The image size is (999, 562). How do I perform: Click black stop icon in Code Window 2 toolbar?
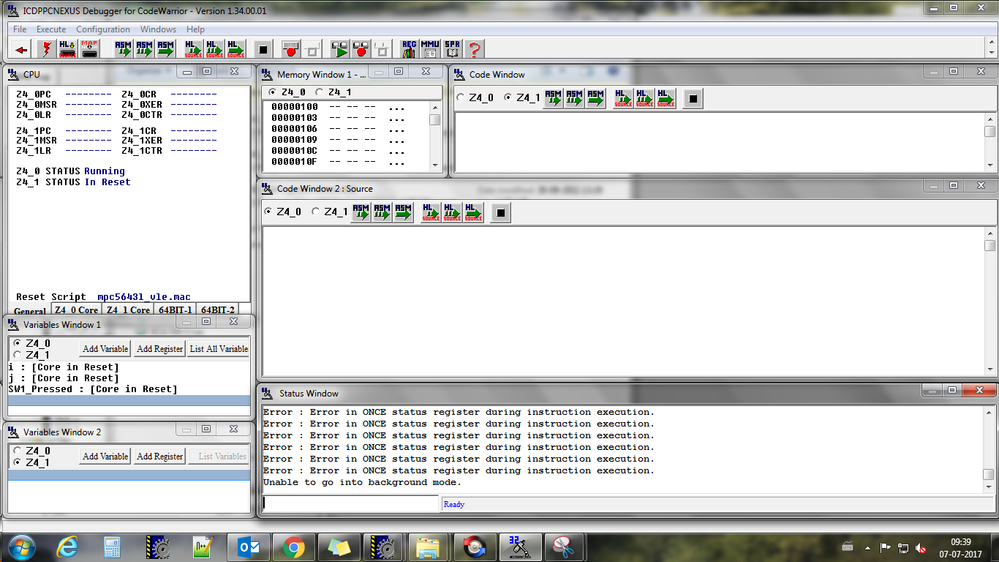click(501, 212)
